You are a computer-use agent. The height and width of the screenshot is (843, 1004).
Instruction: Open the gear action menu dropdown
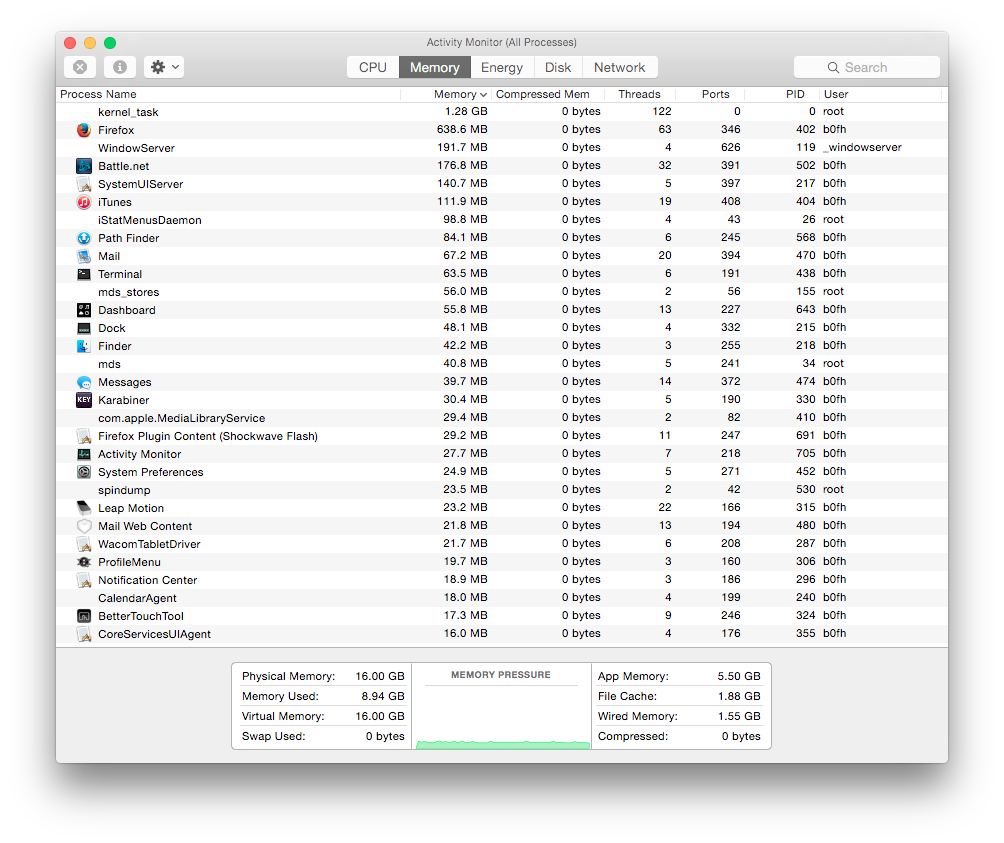pyautogui.click(x=164, y=67)
